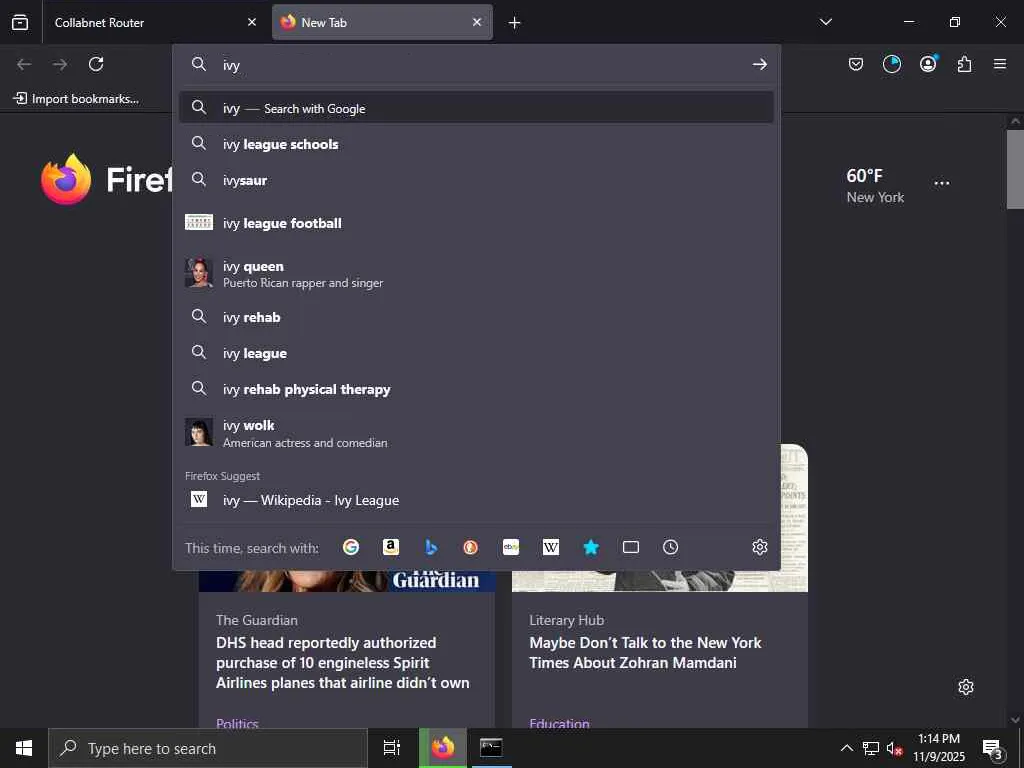Close the New Tab tab
The height and width of the screenshot is (768, 1024).
point(477,22)
